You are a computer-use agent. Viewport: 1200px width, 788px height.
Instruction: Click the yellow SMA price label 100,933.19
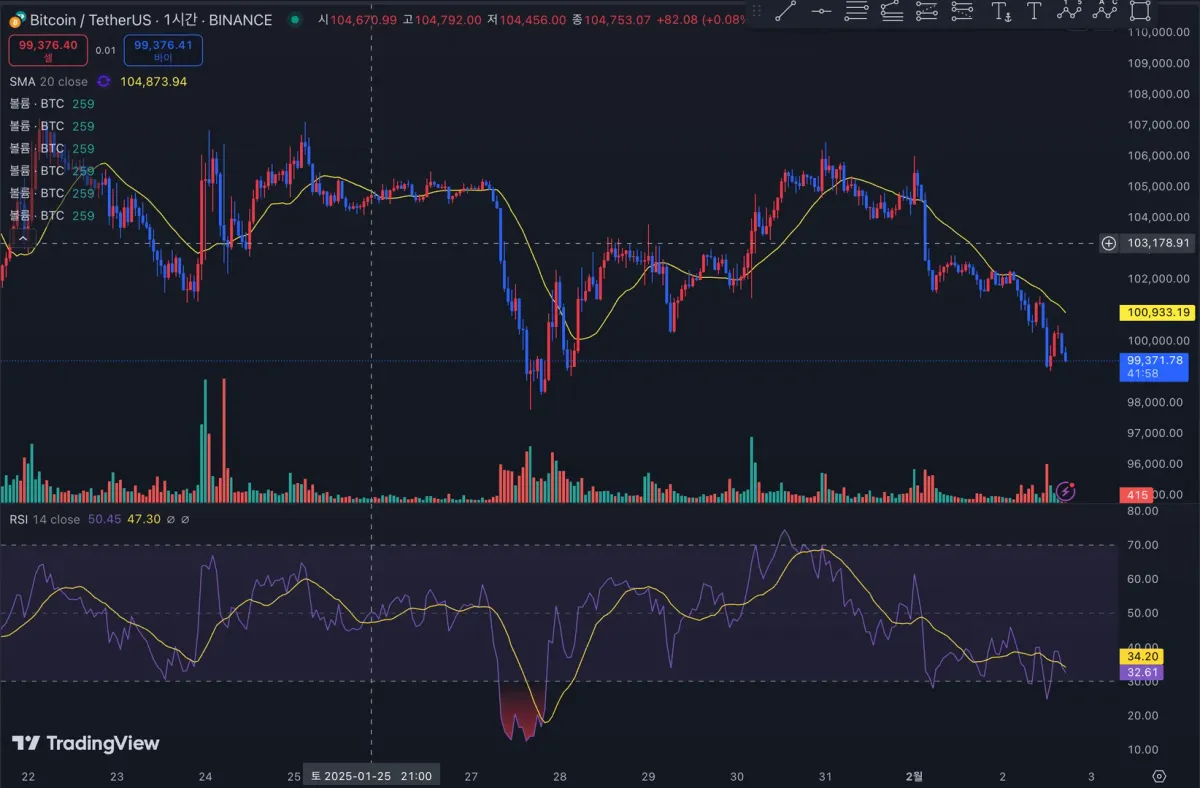1156,313
